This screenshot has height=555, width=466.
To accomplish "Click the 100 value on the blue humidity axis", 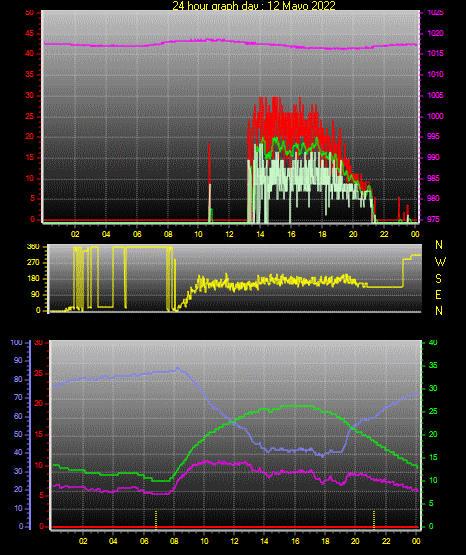I will coord(16,342).
